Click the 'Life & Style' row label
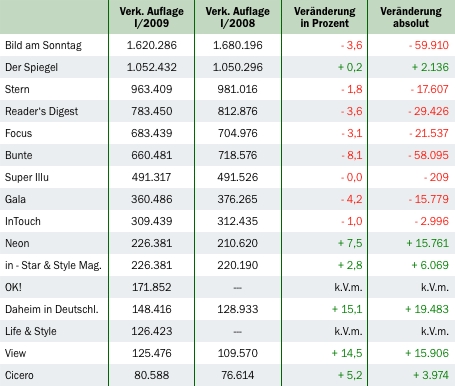 point(31,331)
